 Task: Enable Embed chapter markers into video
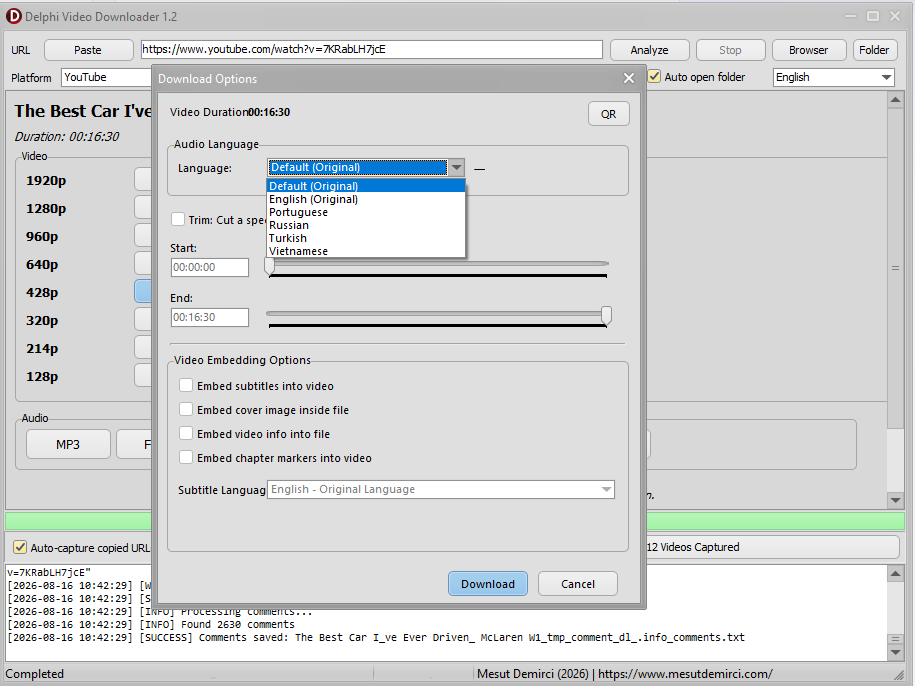pyautogui.click(x=186, y=457)
